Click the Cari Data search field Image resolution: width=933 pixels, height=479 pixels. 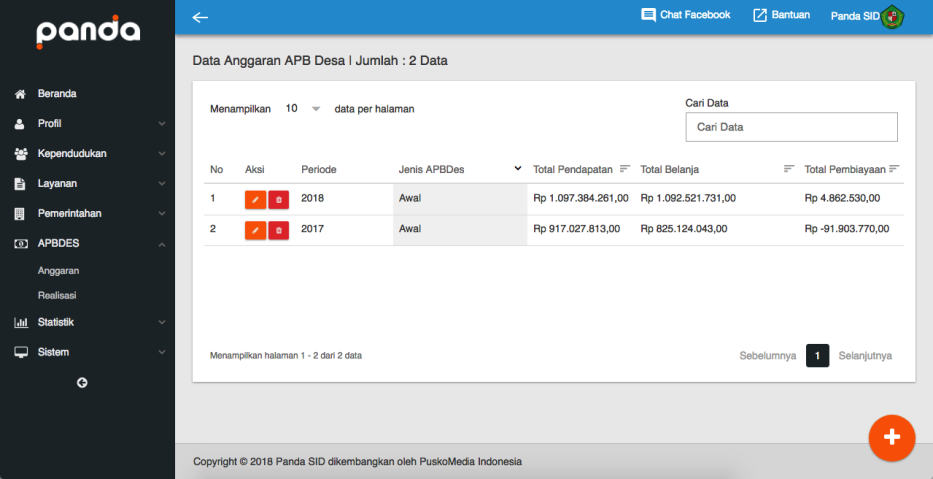pos(791,127)
